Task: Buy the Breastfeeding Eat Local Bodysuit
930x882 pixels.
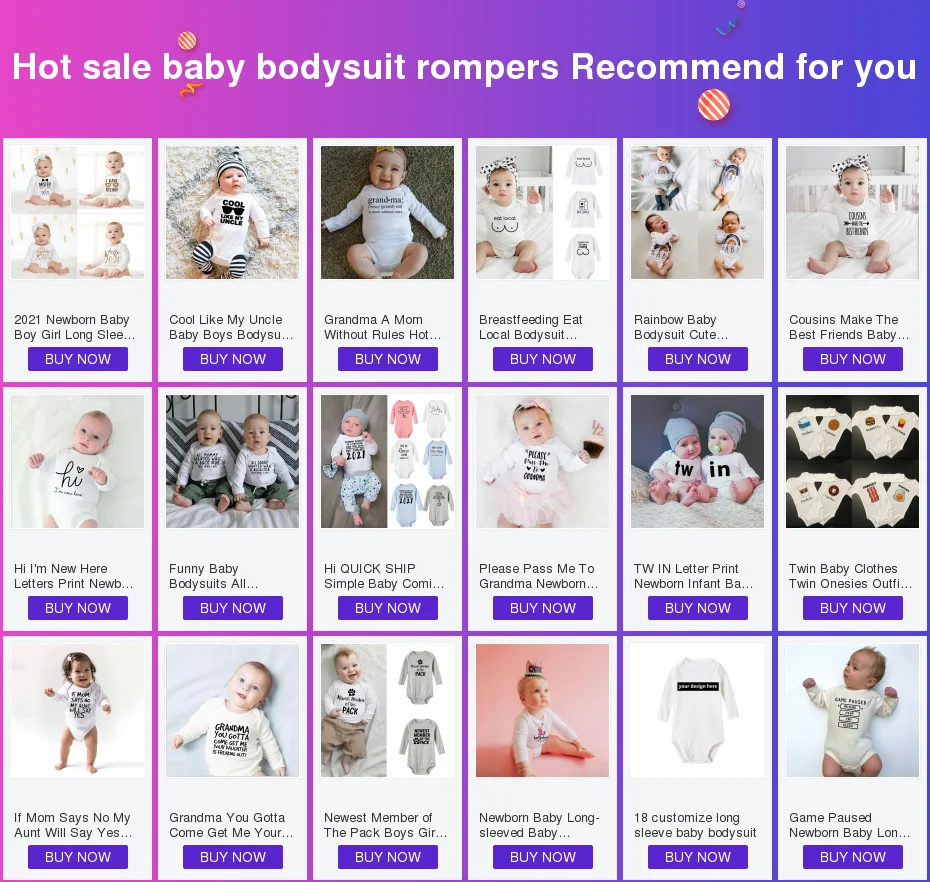Action: [543, 359]
